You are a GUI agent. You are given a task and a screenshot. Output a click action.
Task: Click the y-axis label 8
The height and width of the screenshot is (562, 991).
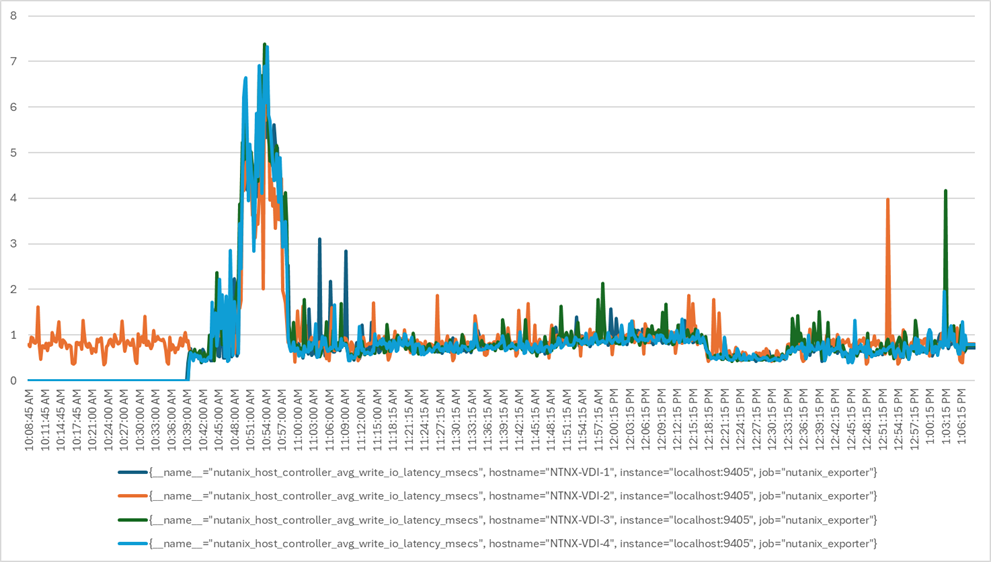(x=13, y=16)
